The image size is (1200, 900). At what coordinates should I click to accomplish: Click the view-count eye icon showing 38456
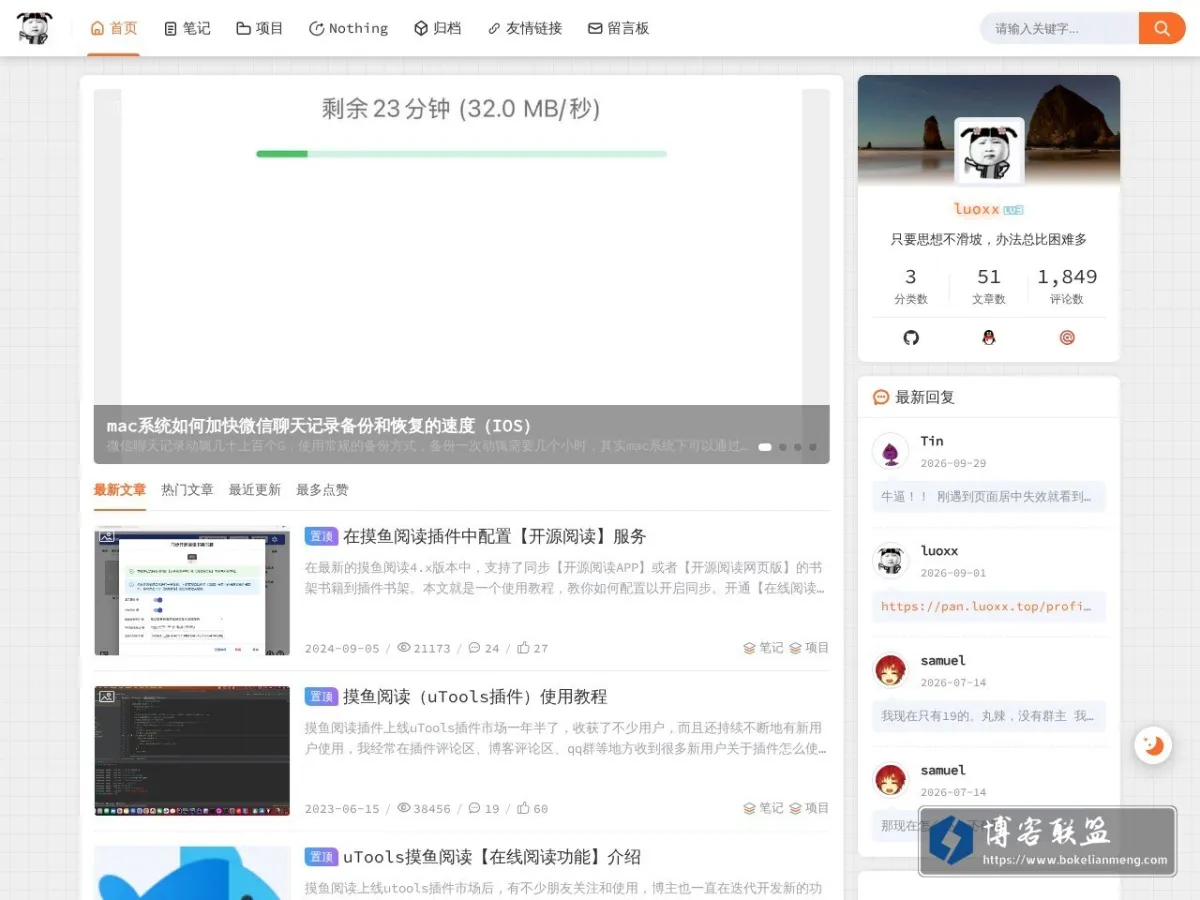tap(404, 807)
